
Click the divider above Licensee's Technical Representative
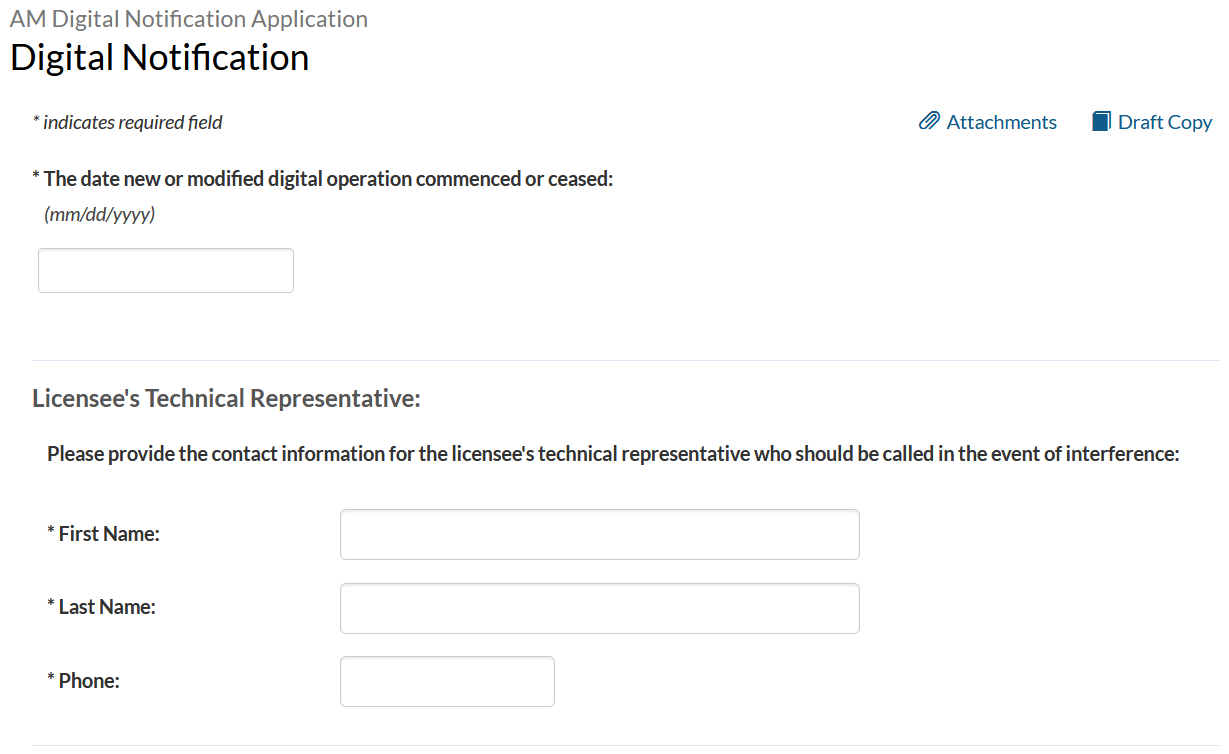(x=625, y=360)
